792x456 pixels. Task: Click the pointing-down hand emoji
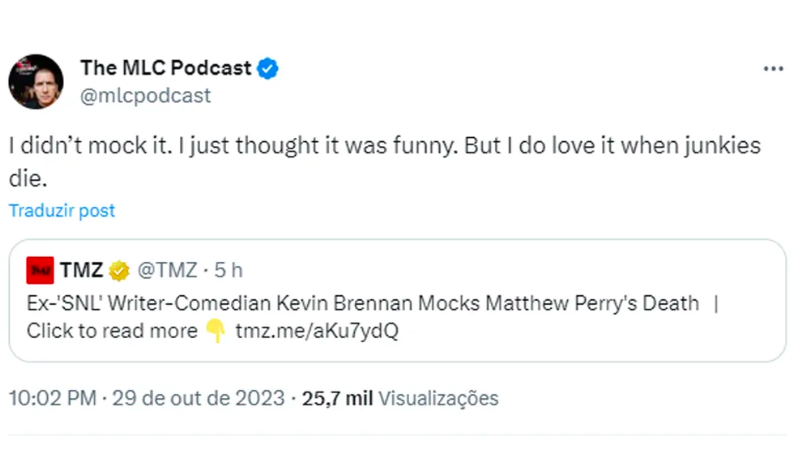pos(215,331)
